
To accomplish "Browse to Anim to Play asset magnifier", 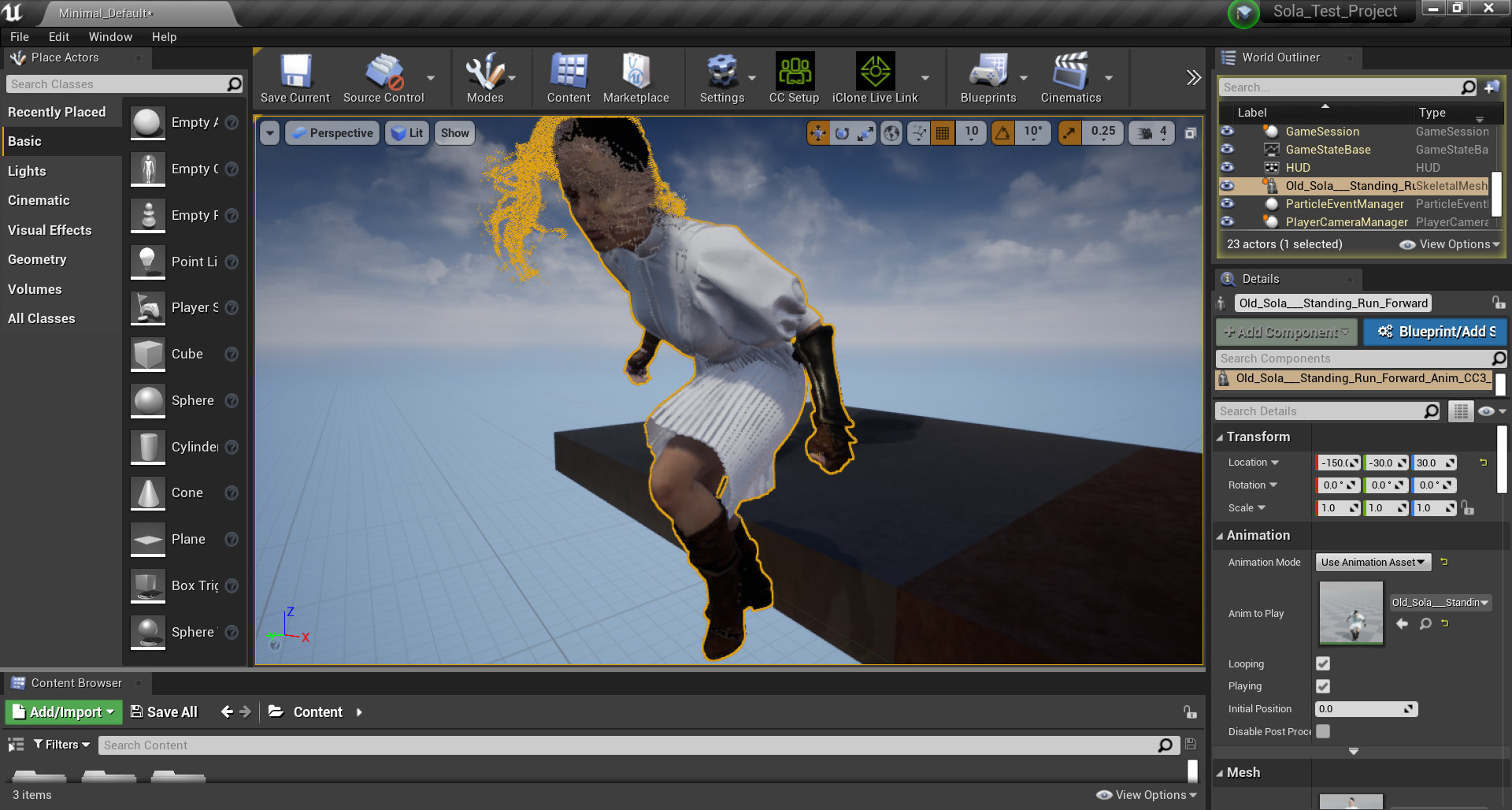I will pos(1425,624).
